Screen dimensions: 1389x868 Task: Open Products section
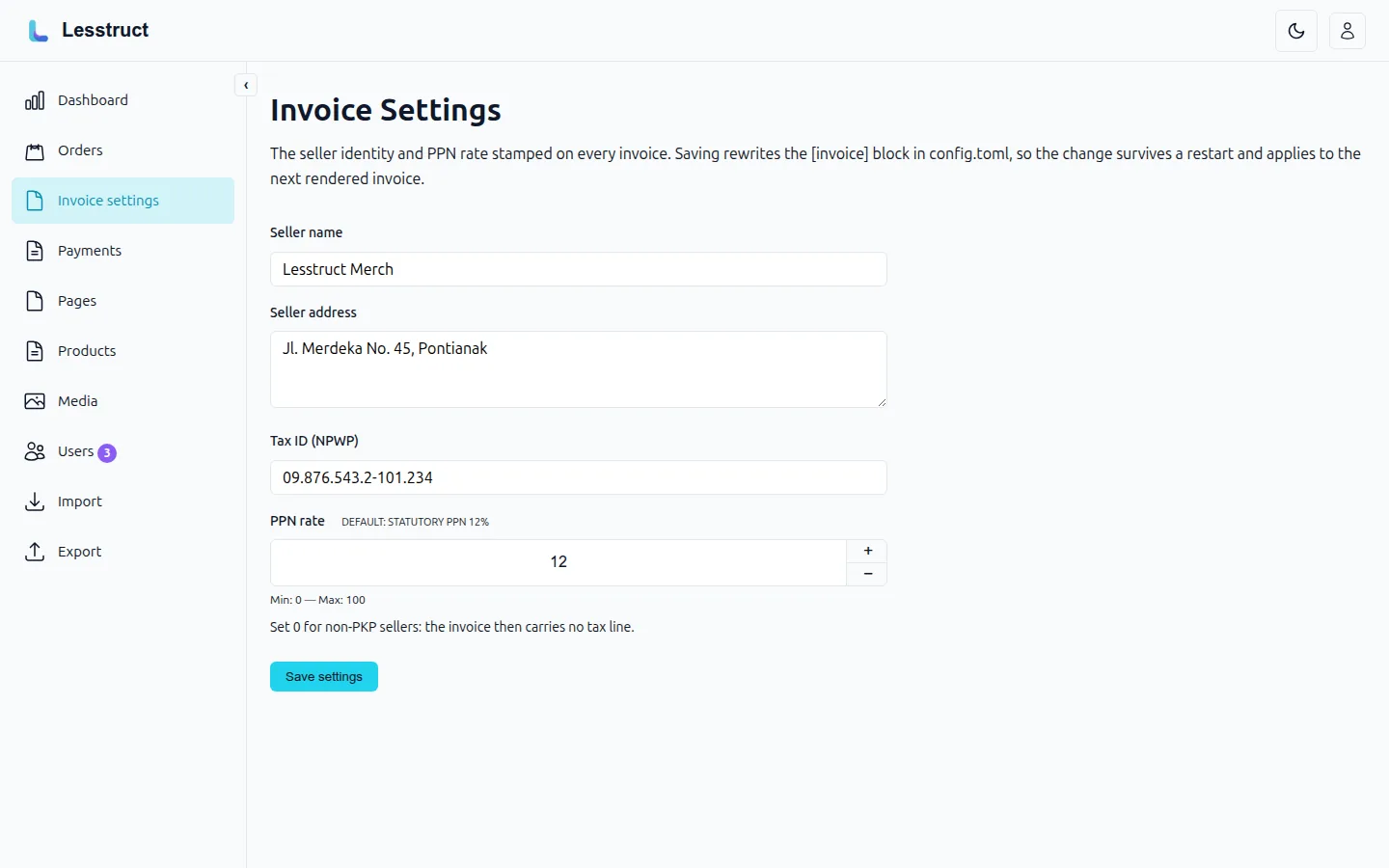tap(123, 351)
